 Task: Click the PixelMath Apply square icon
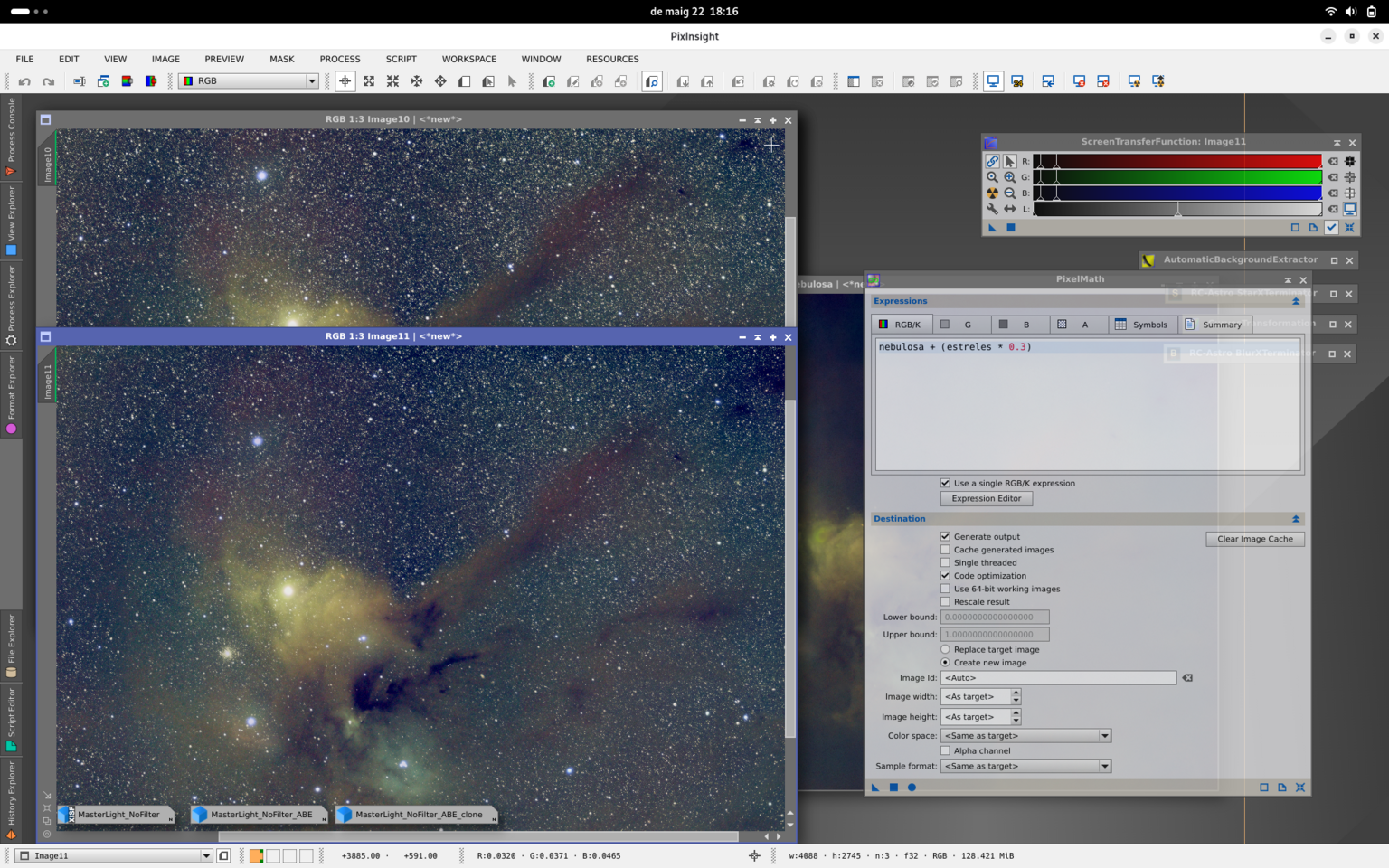pos(893,788)
